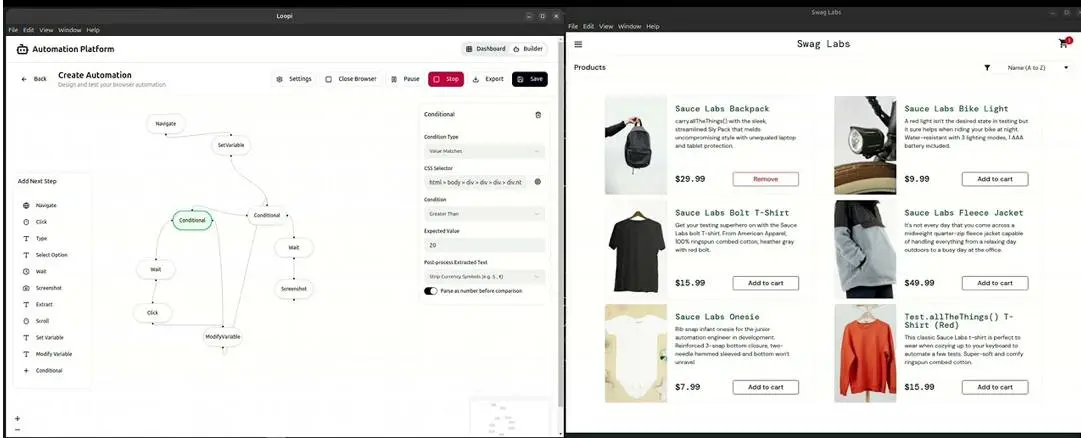Image resolution: width=1081 pixels, height=438 pixels.
Task: Add a Modify Variable step
Action: (52, 354)
